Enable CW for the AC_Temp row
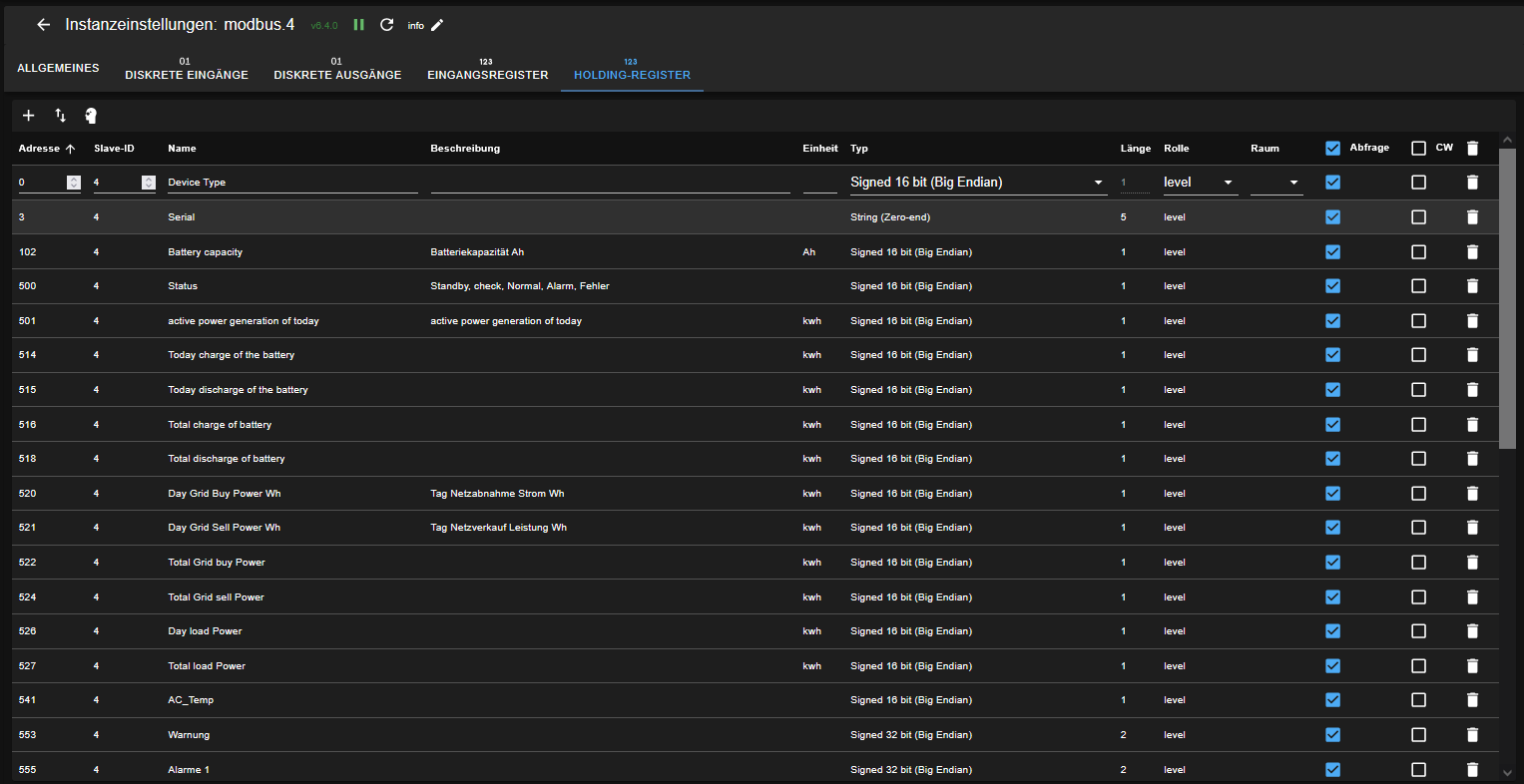 (x=1419, y=700)
